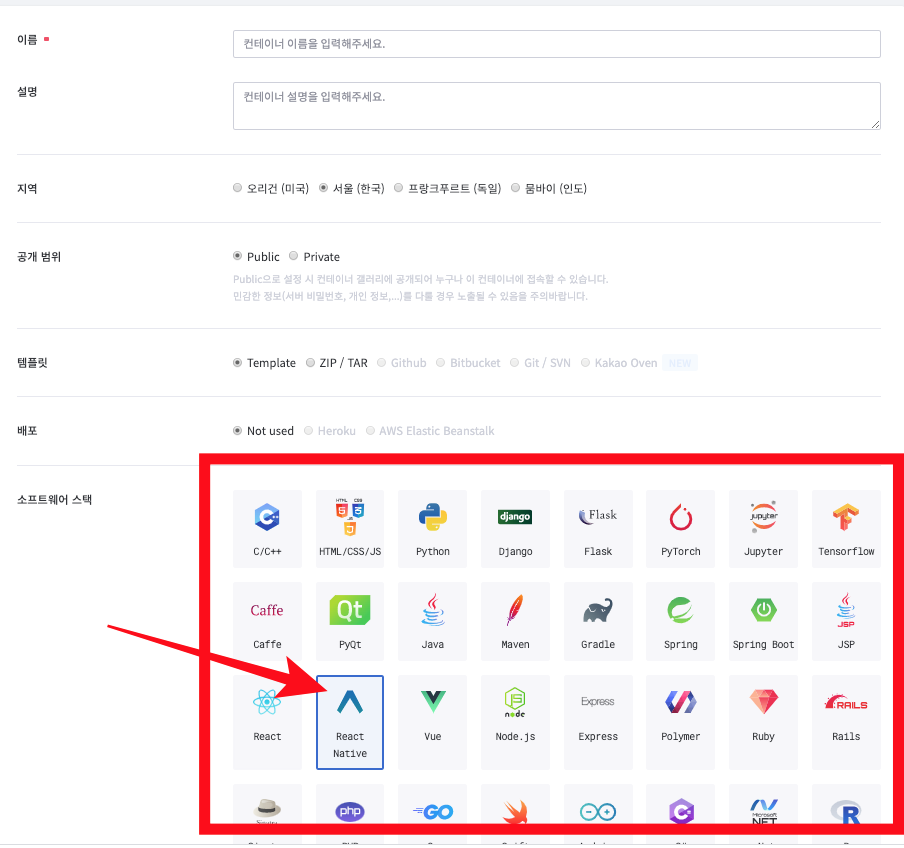Focus the container name input field
Screen dimensions: 904x848
(x=556, y=44)
